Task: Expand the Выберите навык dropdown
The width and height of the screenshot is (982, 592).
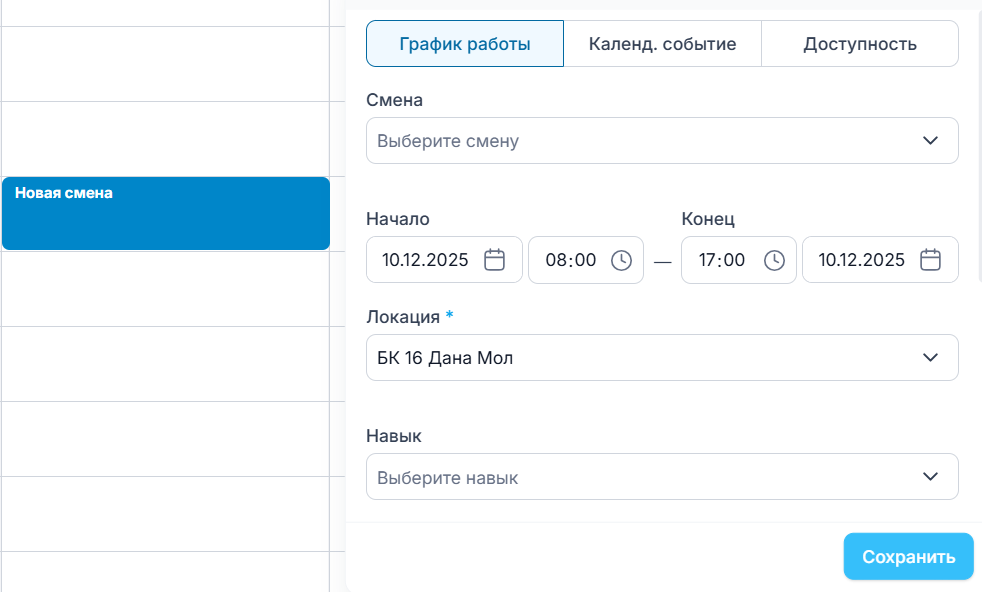Action: [x=640, y=478]
